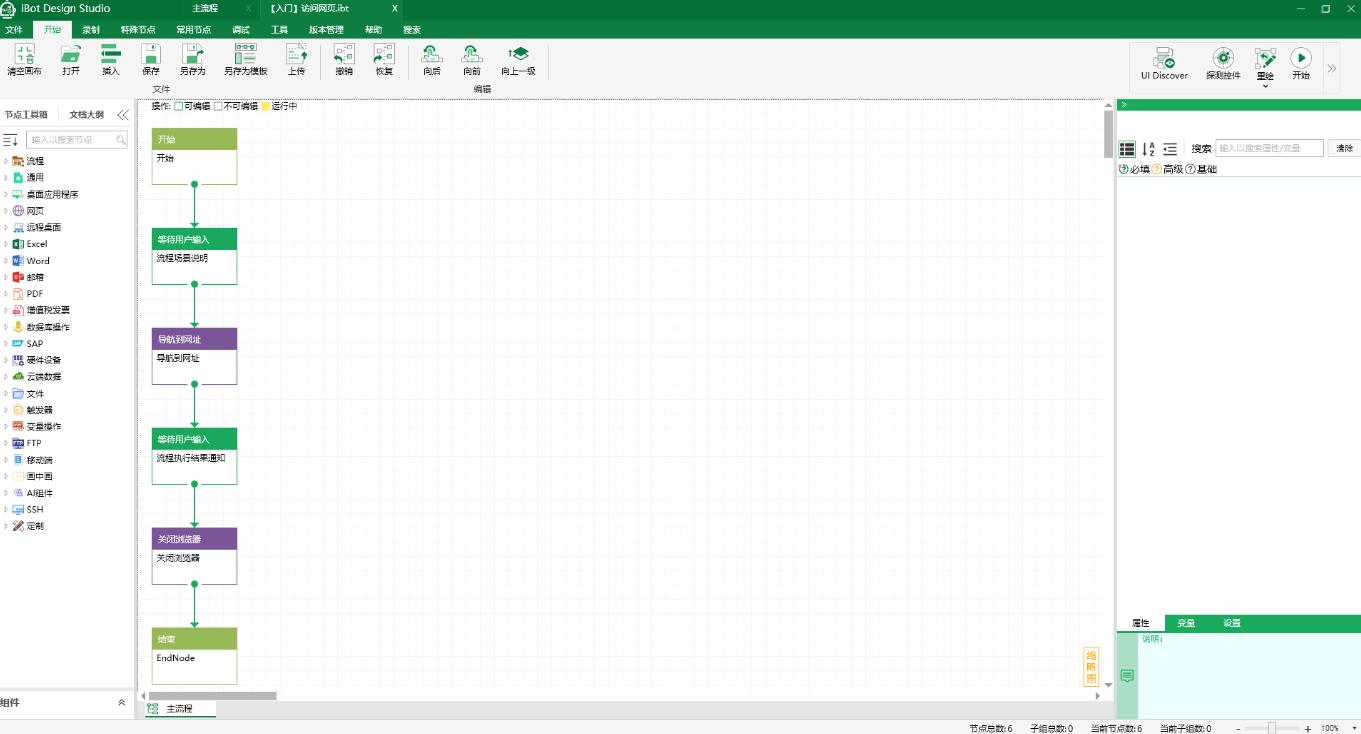Start the flow with the 开始 play button

1300,59
